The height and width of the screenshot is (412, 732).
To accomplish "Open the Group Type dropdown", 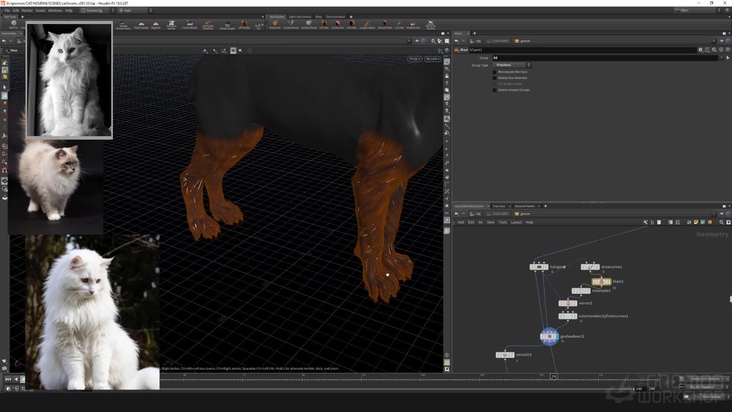I will coord(512,65).
